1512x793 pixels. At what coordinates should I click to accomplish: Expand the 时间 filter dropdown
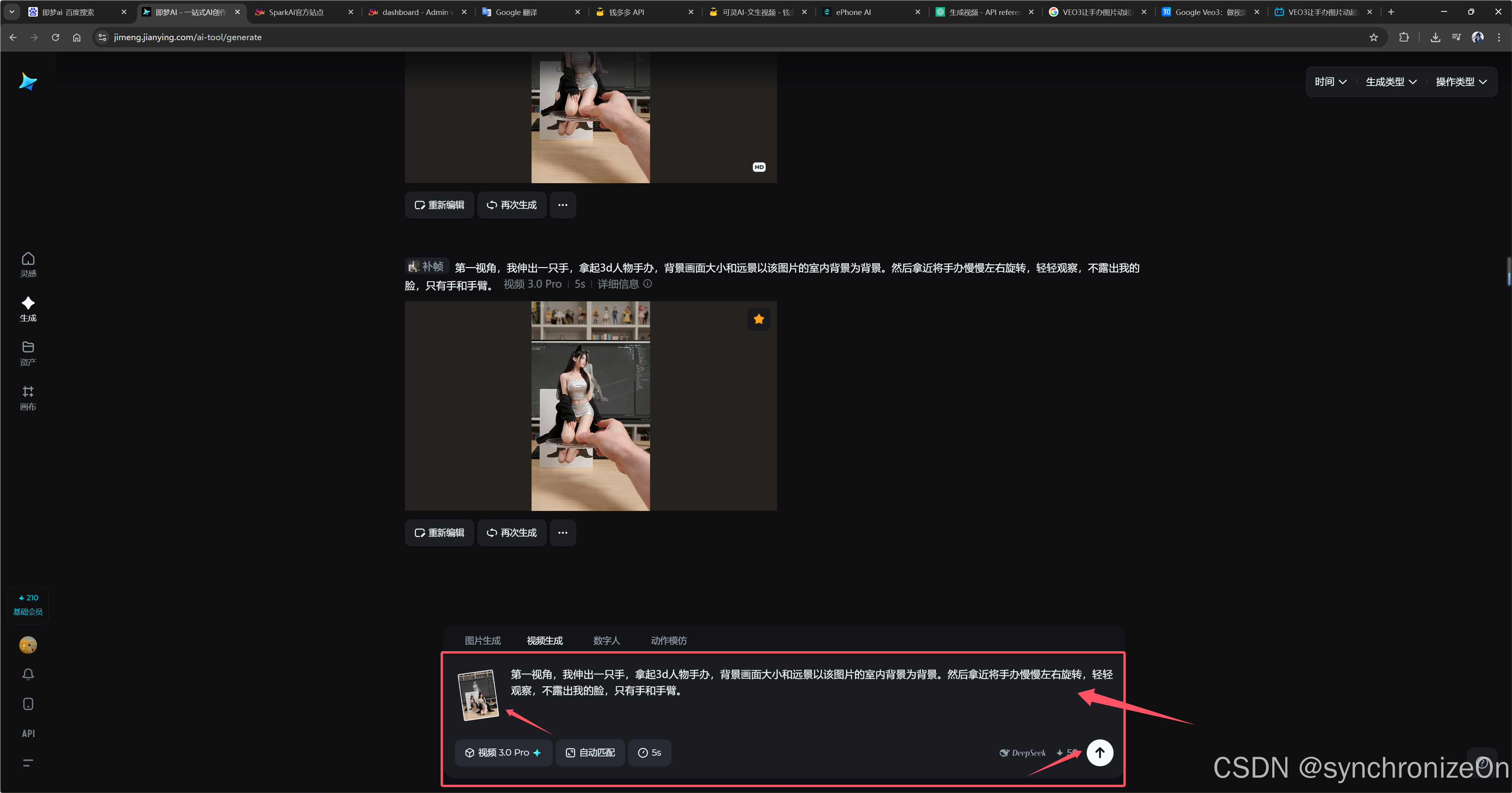1330,82
